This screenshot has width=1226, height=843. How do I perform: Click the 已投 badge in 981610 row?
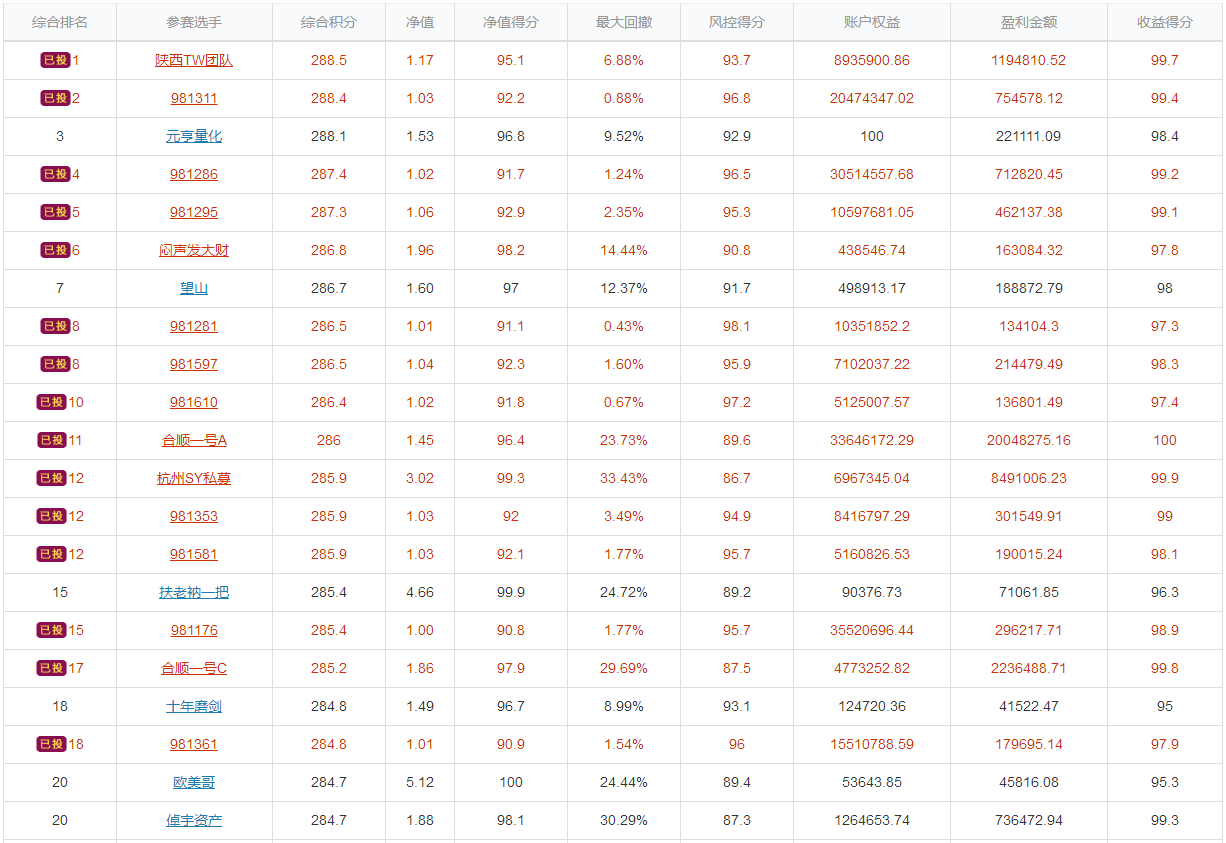pyautogui.click(x=52, y=402)
